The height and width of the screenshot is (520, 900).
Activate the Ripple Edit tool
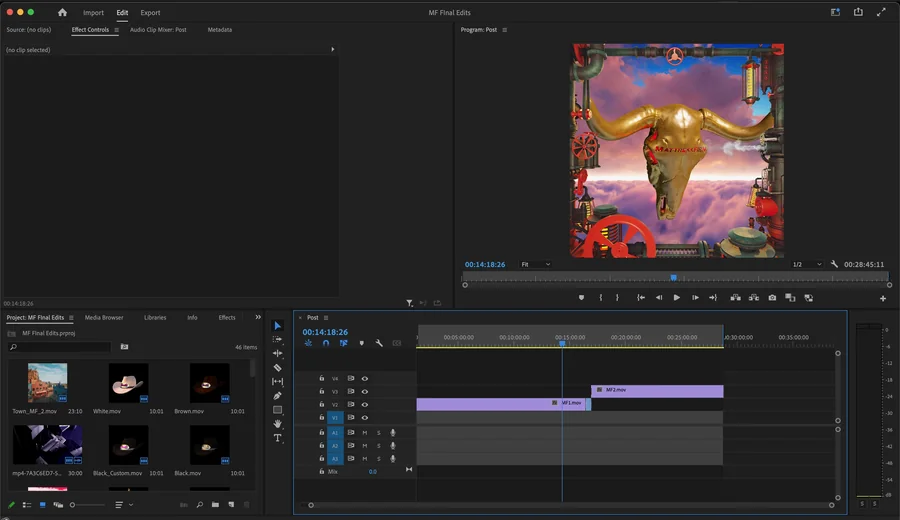click(277, 354)
